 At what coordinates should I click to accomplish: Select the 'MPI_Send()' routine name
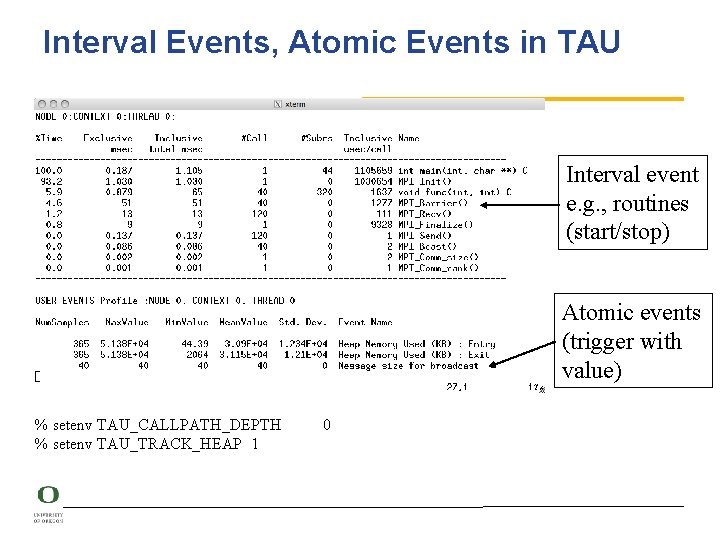tap(425, 236)
